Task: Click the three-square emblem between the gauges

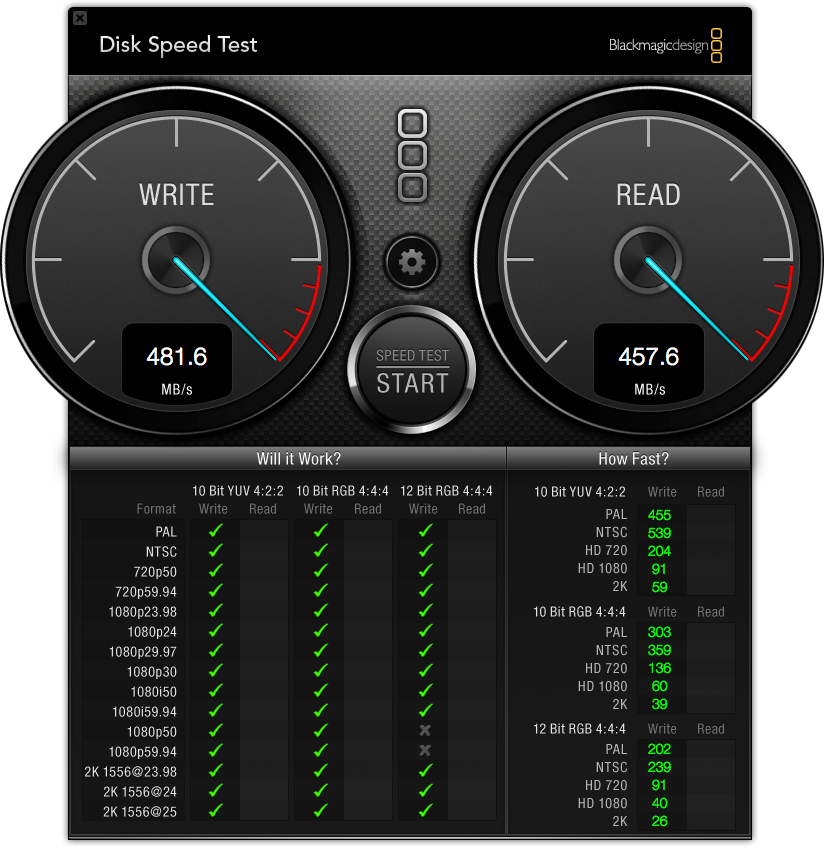Action: click(412, 156)
